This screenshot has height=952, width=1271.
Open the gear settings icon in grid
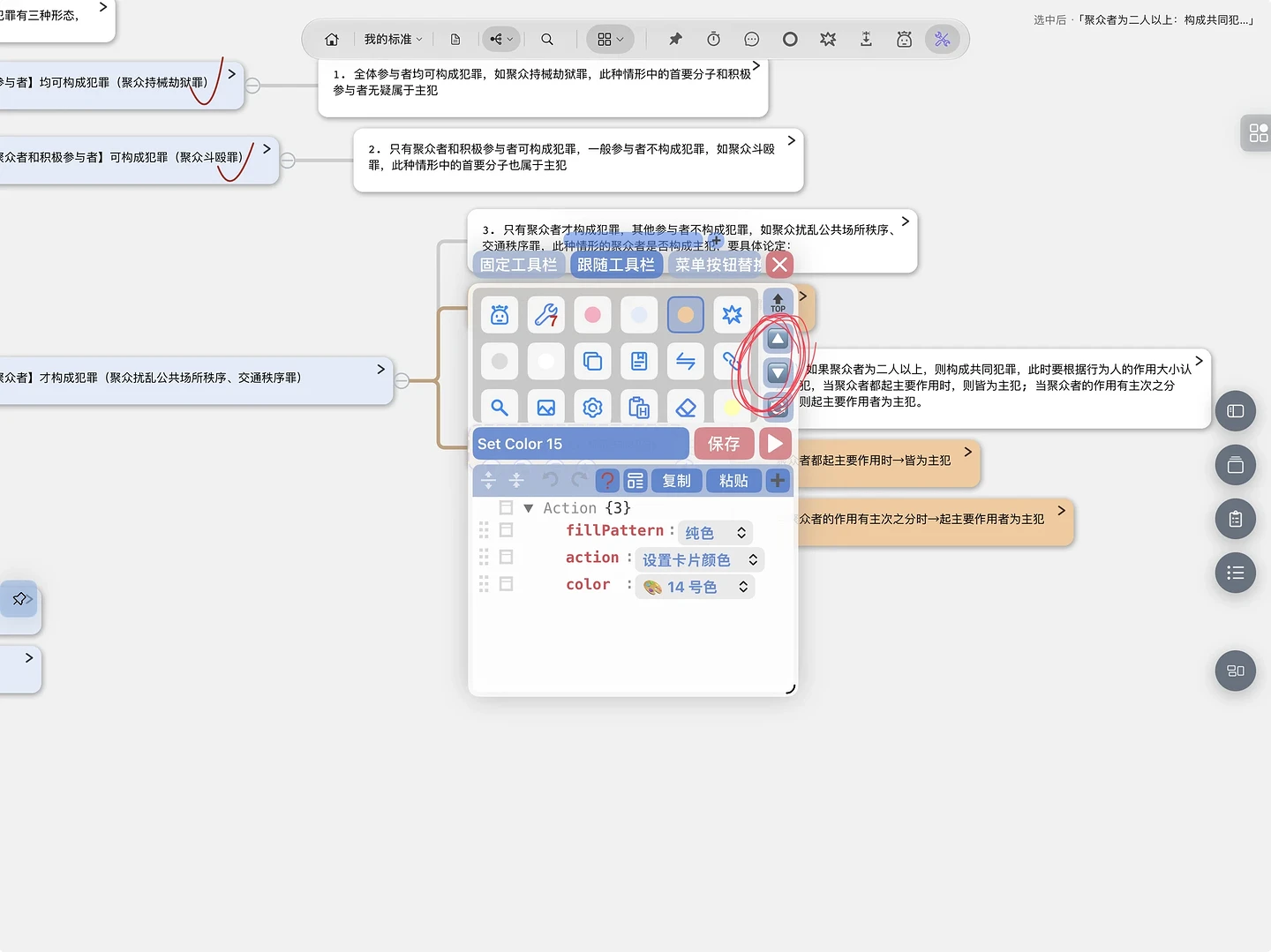click(x=592, y=407)
